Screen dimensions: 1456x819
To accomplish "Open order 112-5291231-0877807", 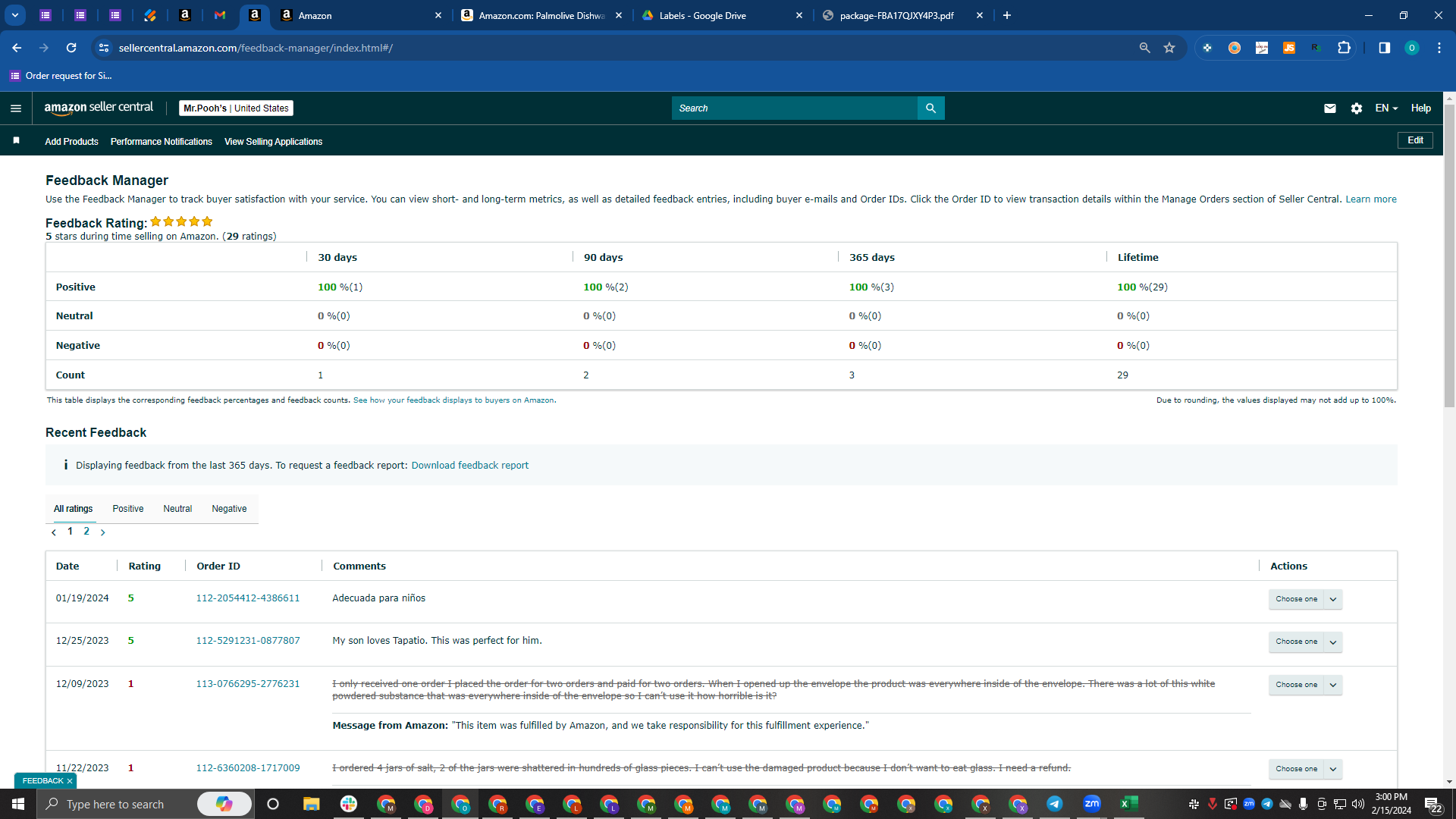I will click(248, 641).
